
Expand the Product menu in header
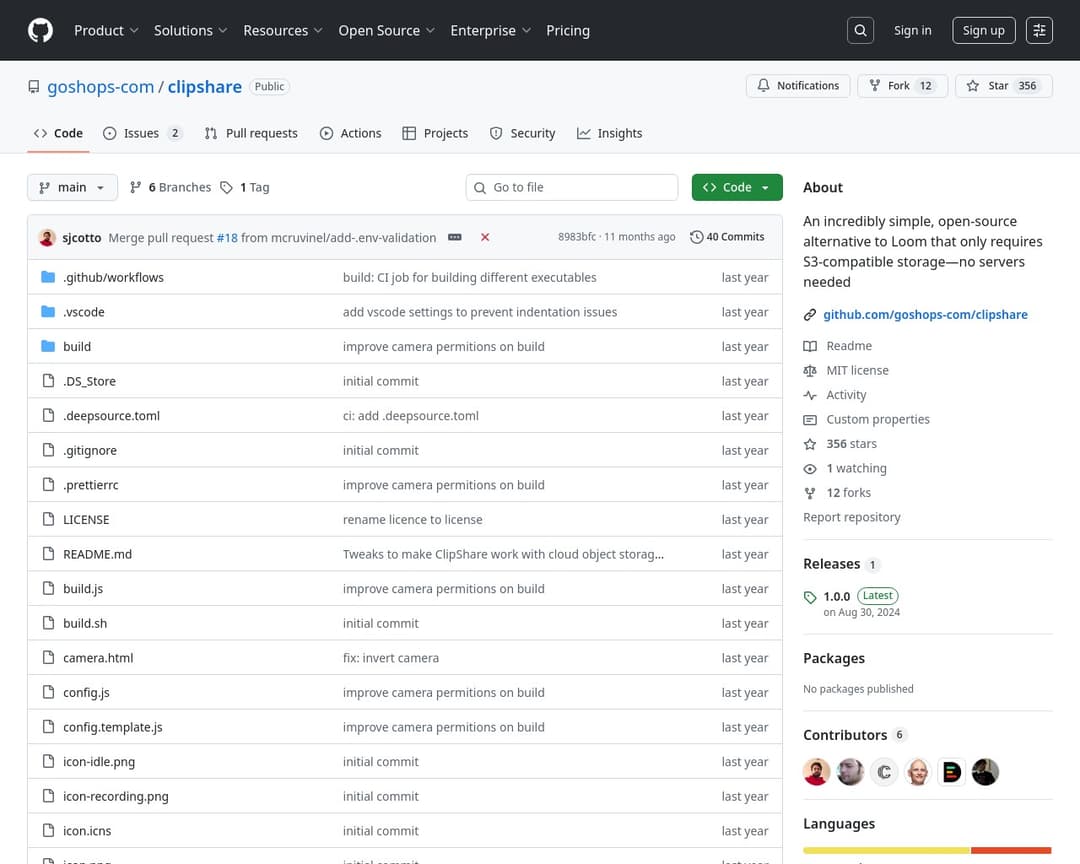(x=106, y=30)
